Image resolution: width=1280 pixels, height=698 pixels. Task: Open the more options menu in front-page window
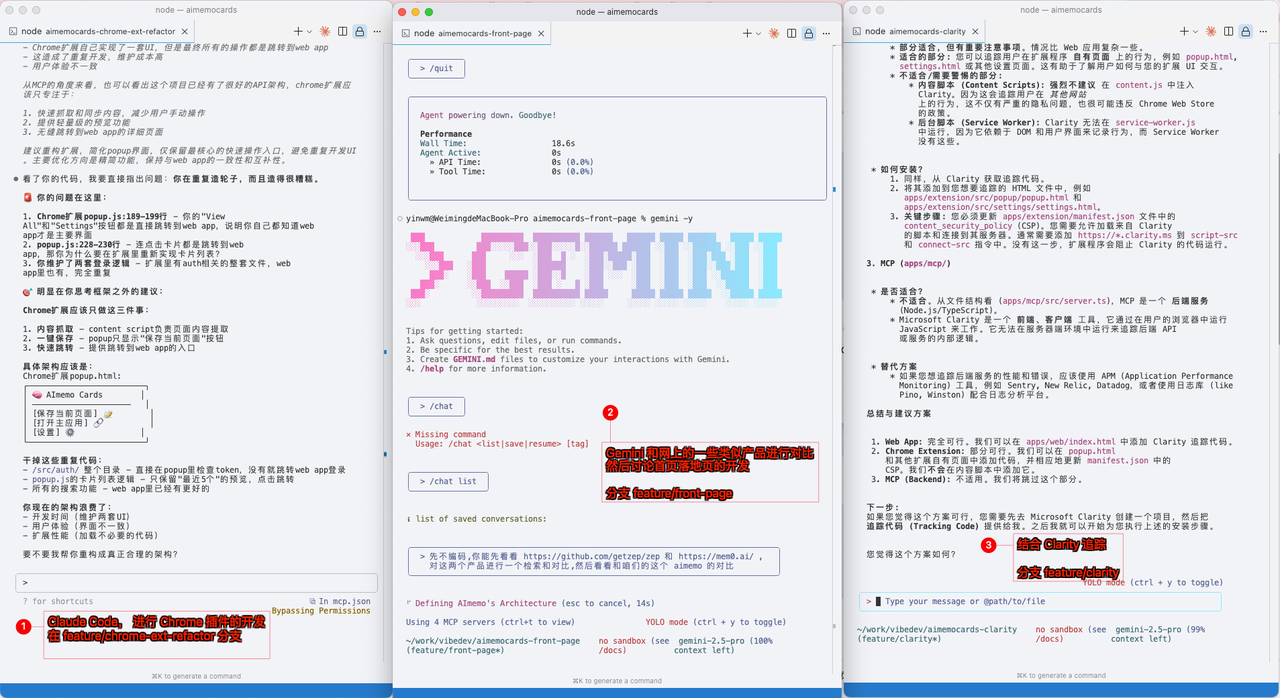point(826,32)
